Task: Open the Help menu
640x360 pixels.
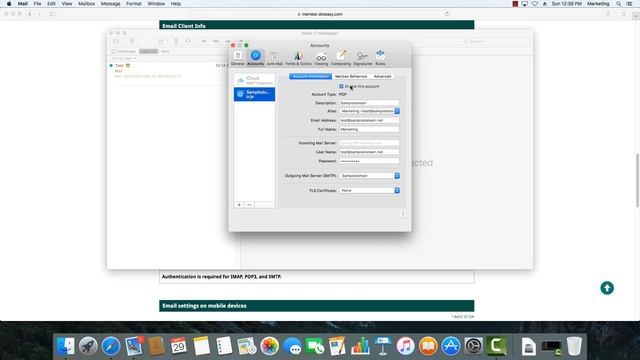Action: point(176,4)
